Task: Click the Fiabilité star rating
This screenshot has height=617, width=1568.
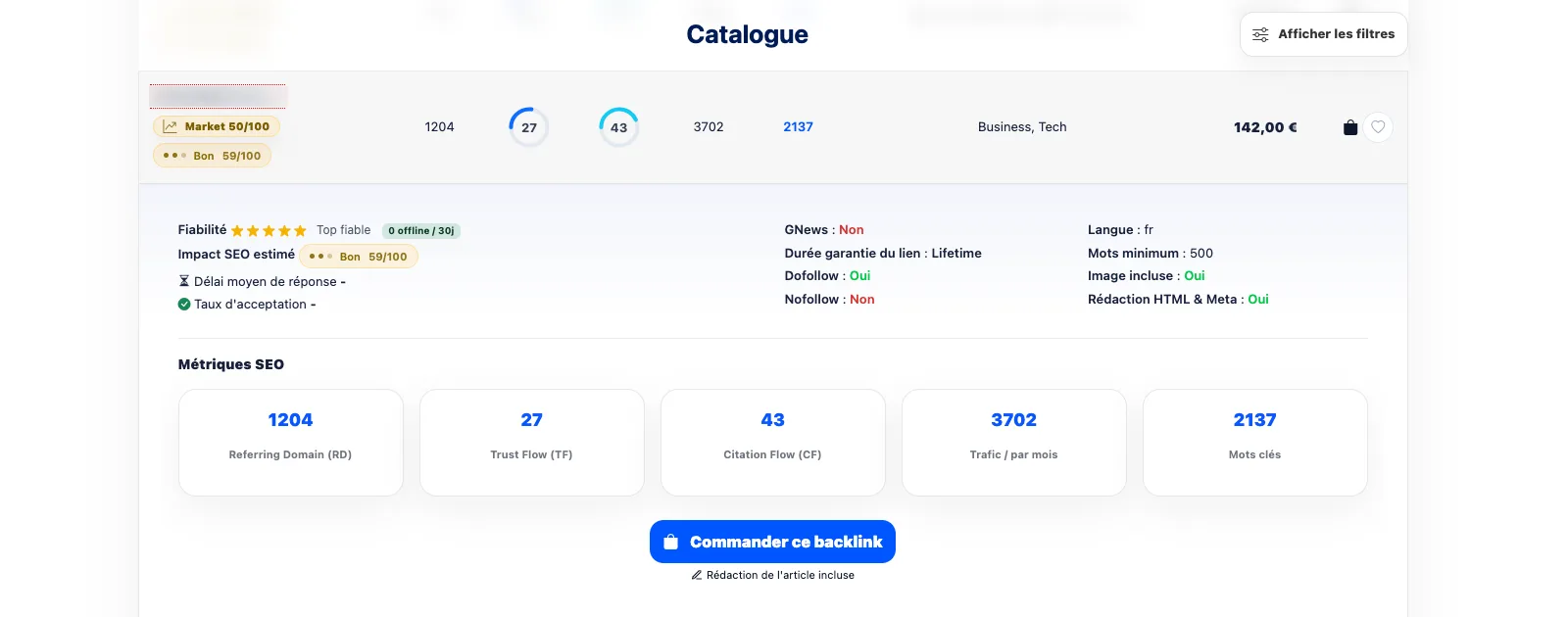Action: click(269, 231)
